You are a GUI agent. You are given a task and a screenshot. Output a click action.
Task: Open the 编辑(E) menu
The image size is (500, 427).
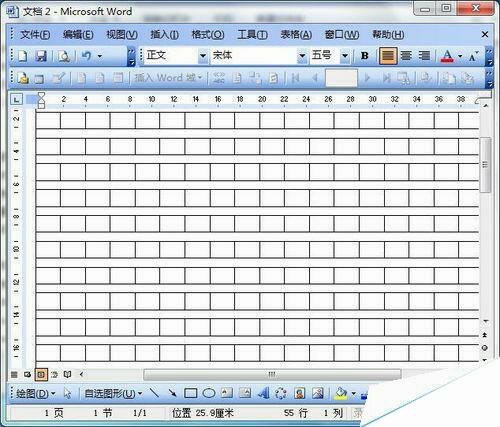[x=78, y=34]
